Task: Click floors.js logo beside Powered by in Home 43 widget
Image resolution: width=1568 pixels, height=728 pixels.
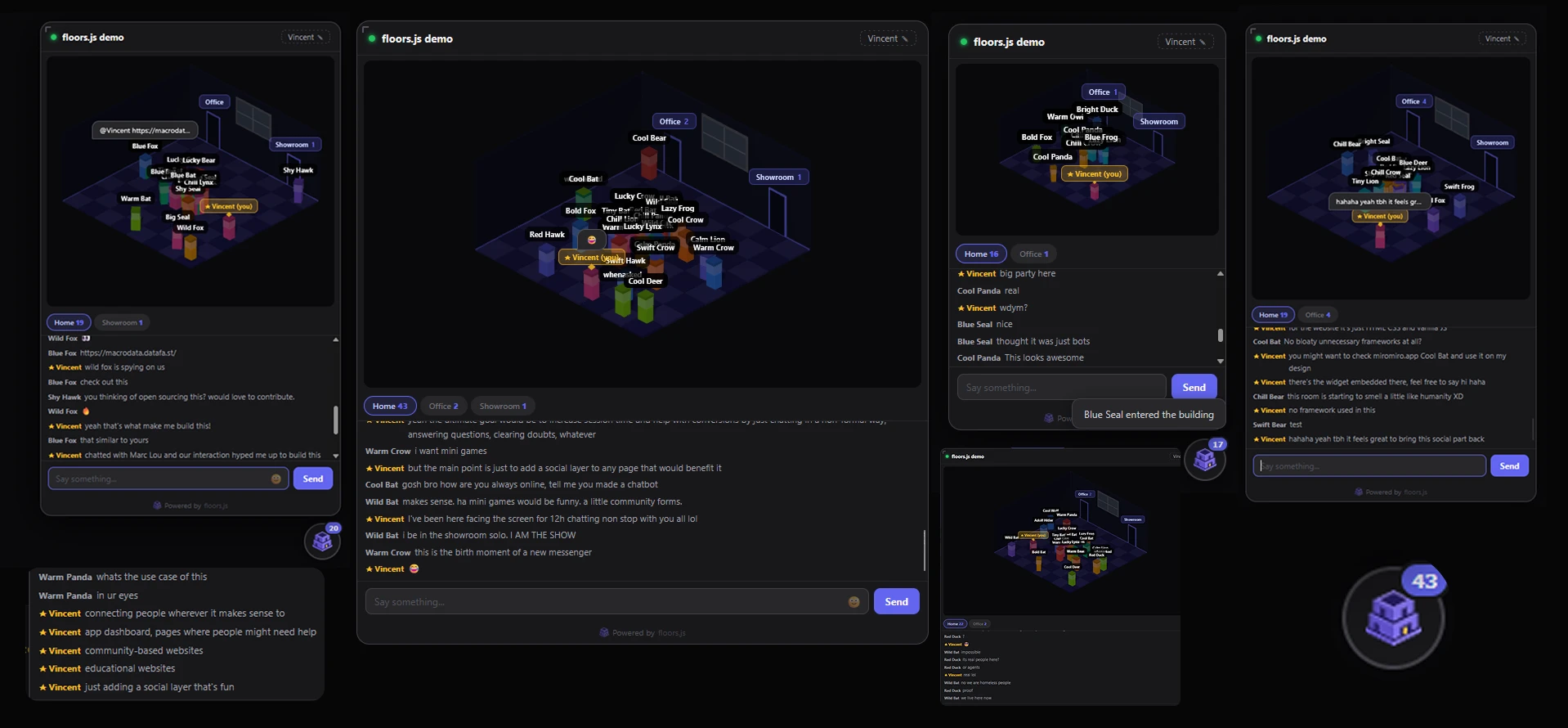Action: [604, 632]
